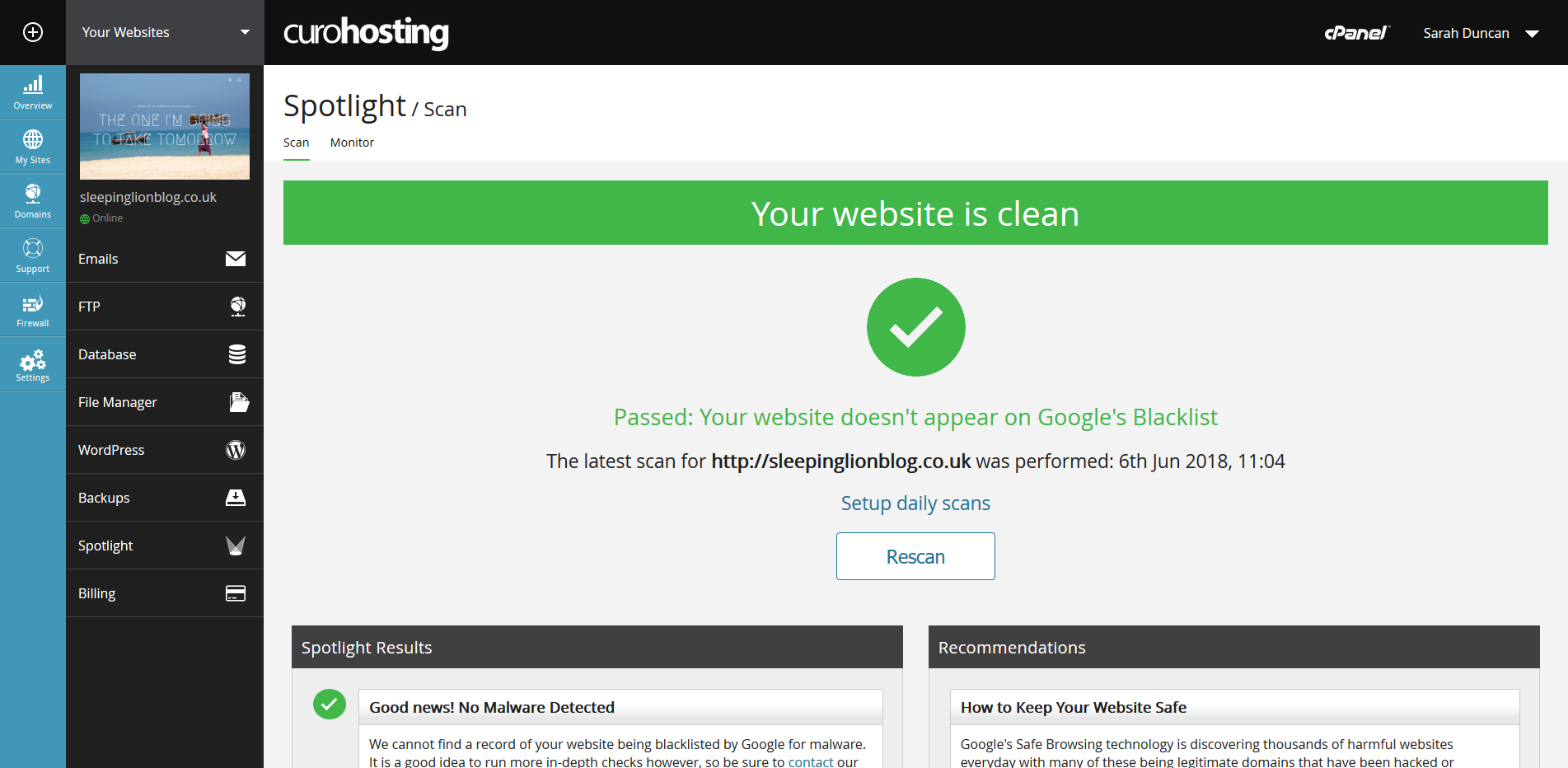1568x768 pixels.
Task: Click the Spotlight beam icon
Action: click(x=236, y=546)
